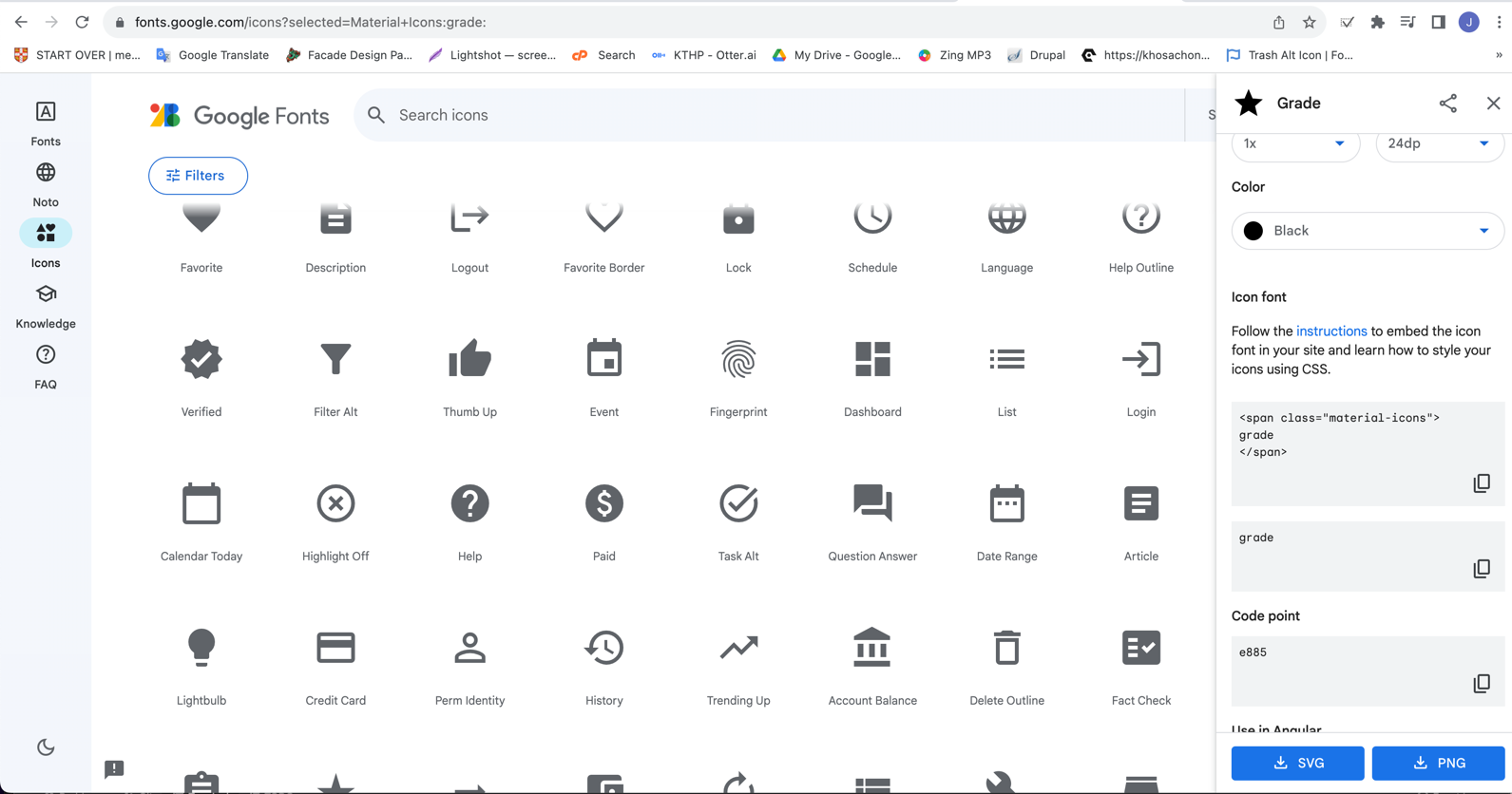Image resolution: width=1512 pixels, height=794 pixels.
Task: Open the Filters panel
Action: 198,176
